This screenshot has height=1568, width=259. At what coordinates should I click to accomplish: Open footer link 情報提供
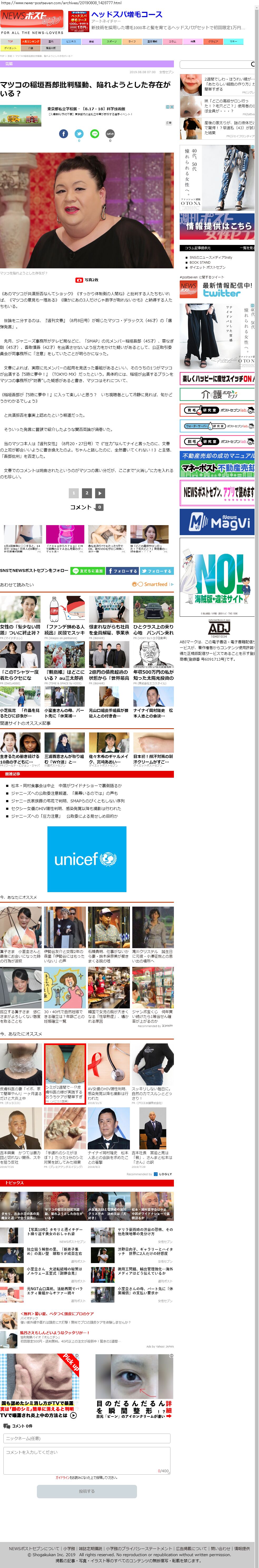242,1549
